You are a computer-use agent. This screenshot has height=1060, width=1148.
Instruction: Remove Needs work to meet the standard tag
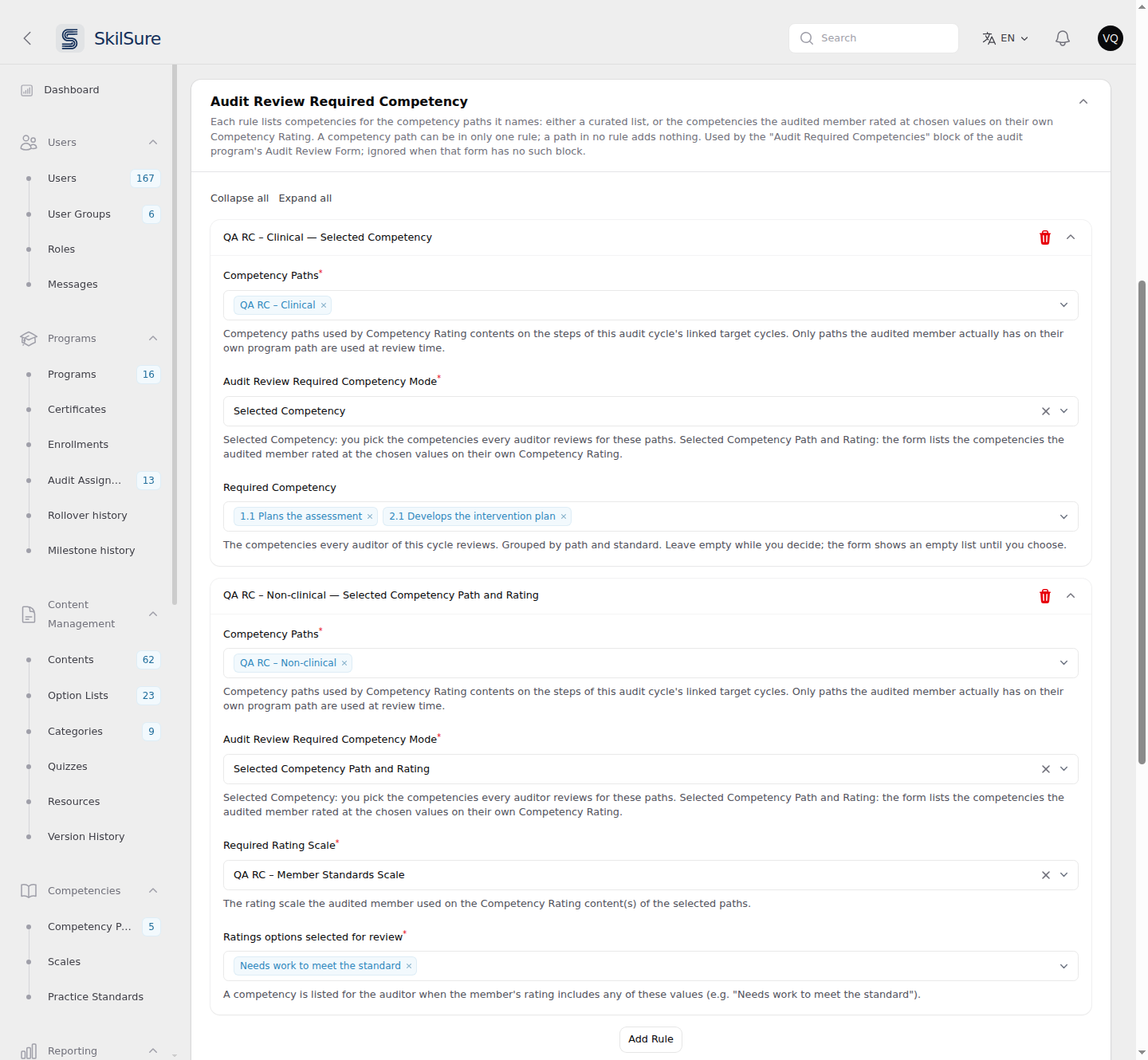409,966
